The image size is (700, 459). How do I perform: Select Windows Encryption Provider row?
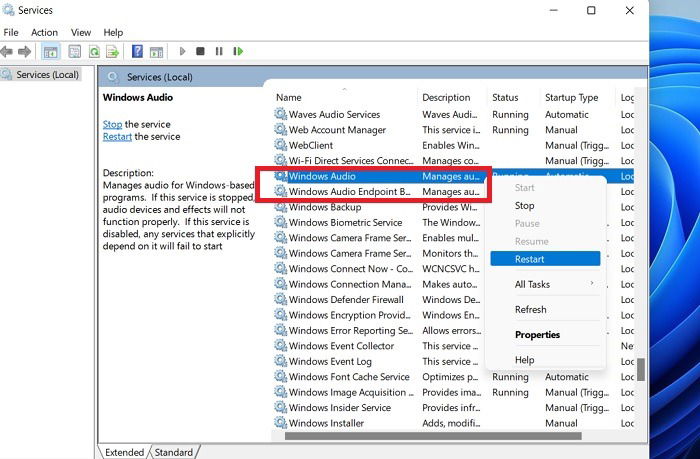(453, 315)
